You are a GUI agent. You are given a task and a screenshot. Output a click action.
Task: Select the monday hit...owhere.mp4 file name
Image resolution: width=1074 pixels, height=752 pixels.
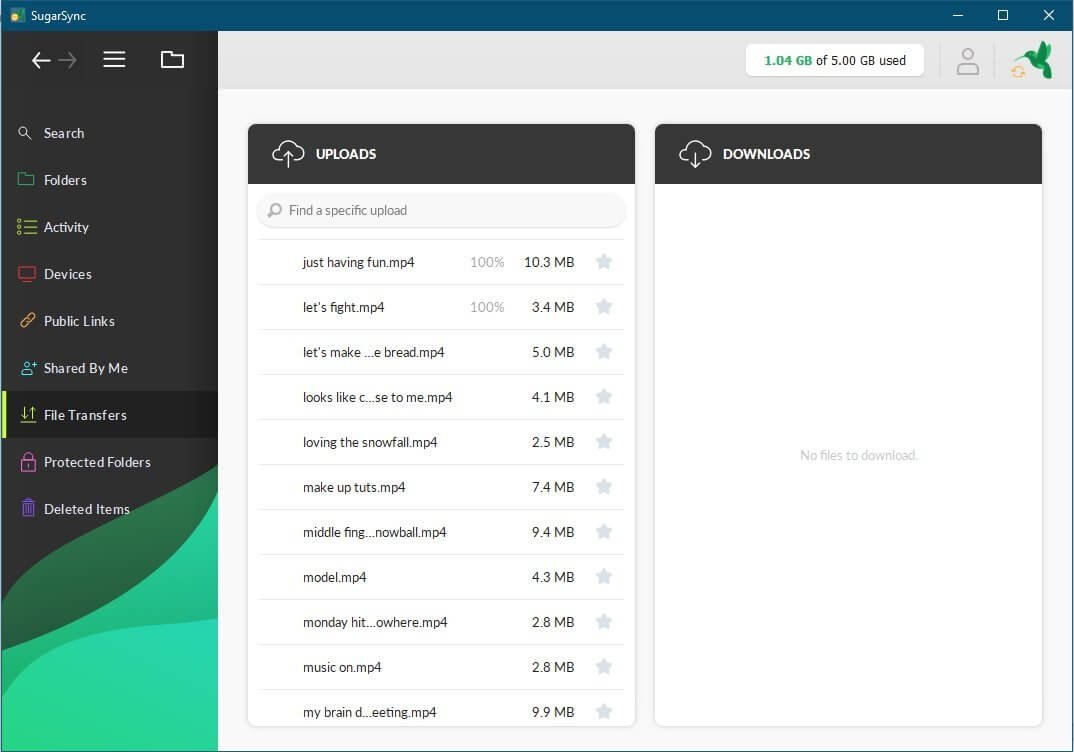[x=375, y=623]
